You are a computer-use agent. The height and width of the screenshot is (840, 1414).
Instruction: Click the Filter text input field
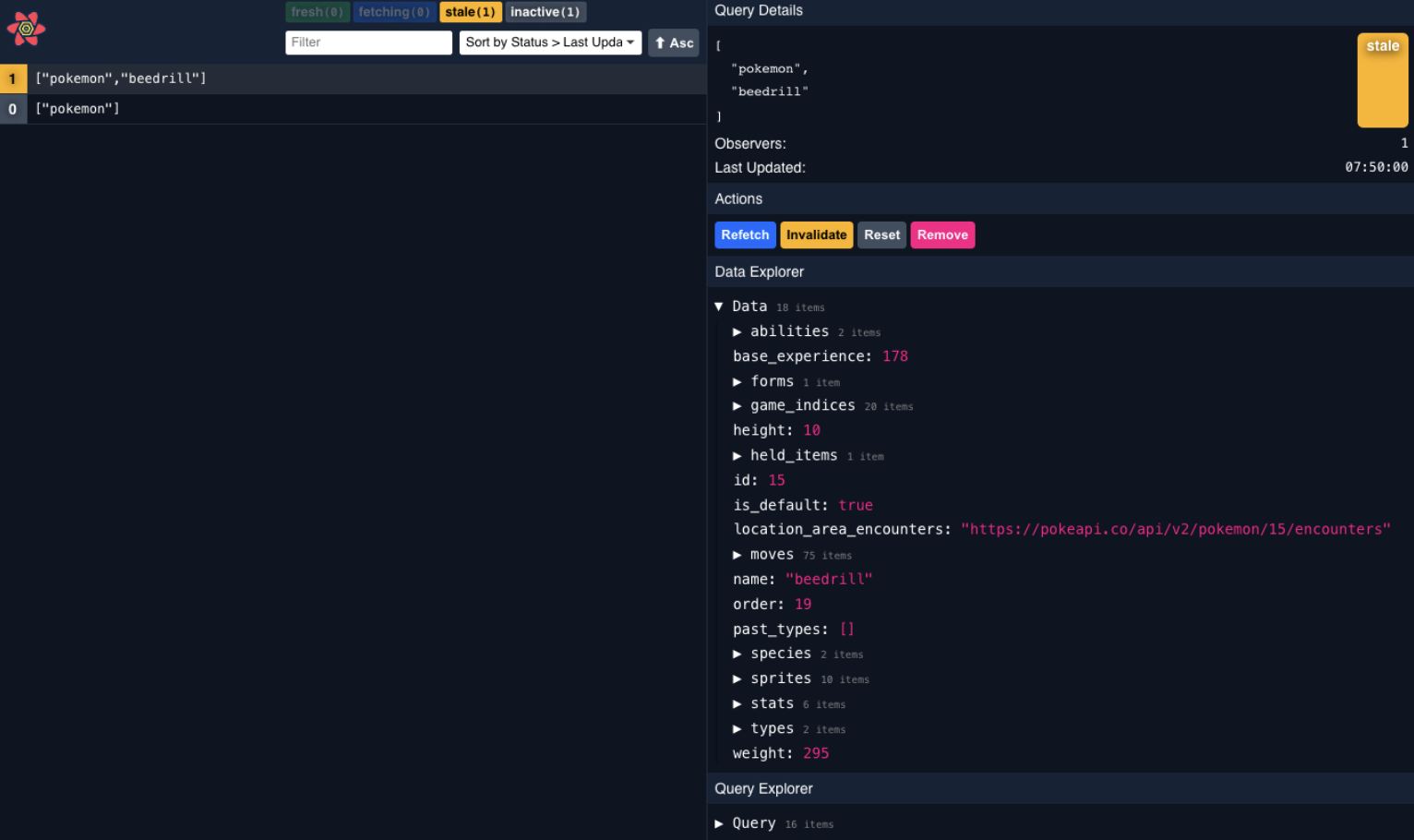pos(368,42)
